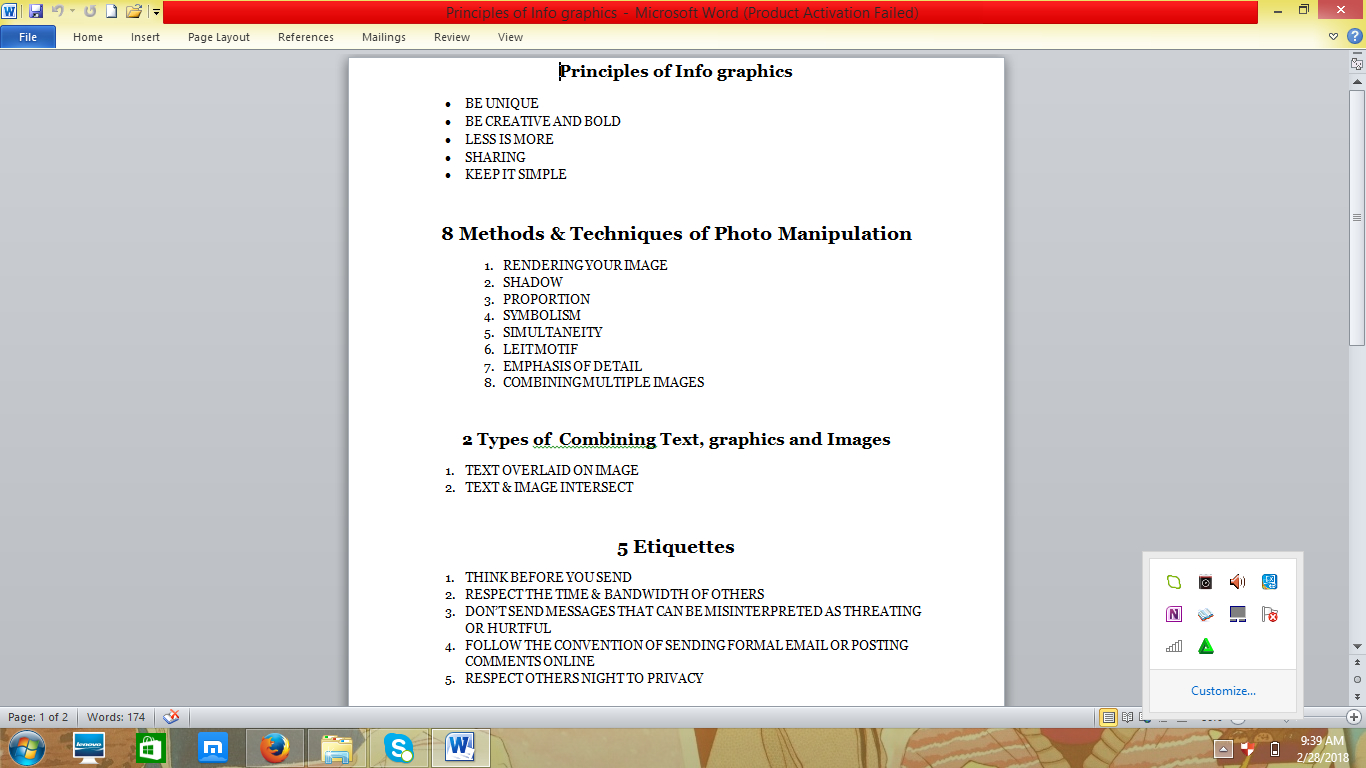The image size is (1366, 768).
Task: Open the Undo history dropdown arrow
Action: tap(73, 12)
